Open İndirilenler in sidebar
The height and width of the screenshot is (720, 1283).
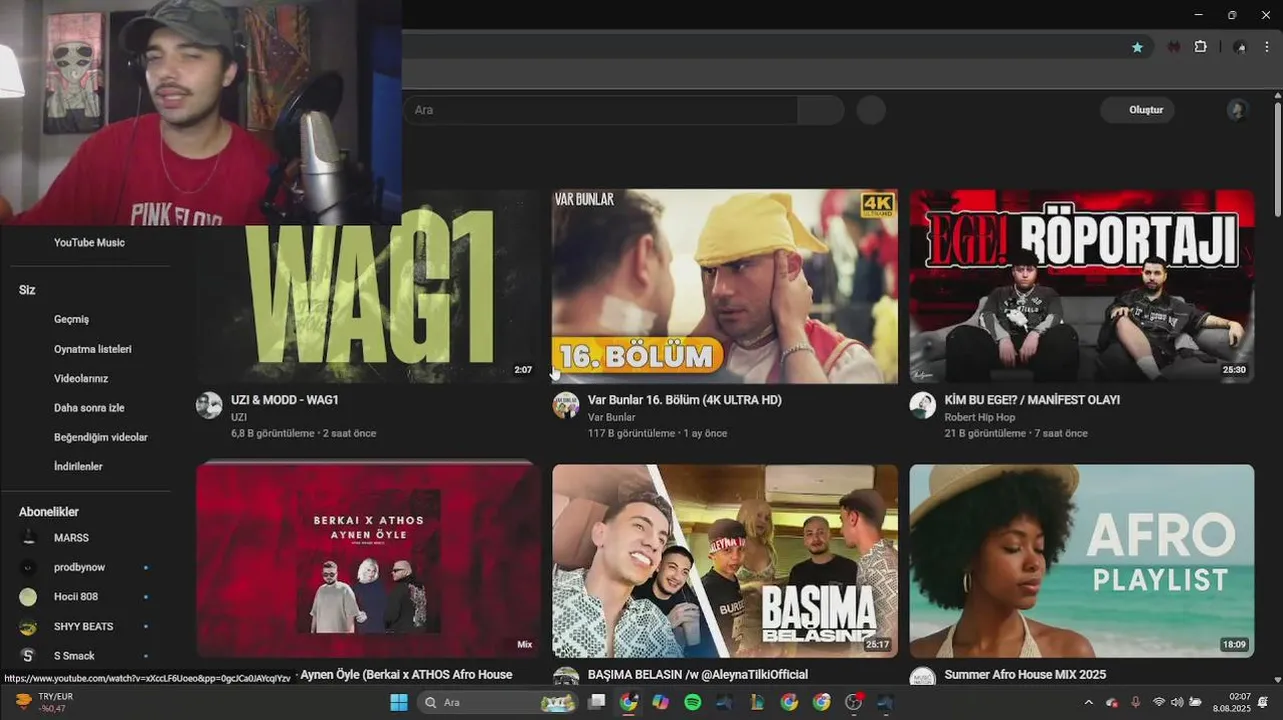78,467
